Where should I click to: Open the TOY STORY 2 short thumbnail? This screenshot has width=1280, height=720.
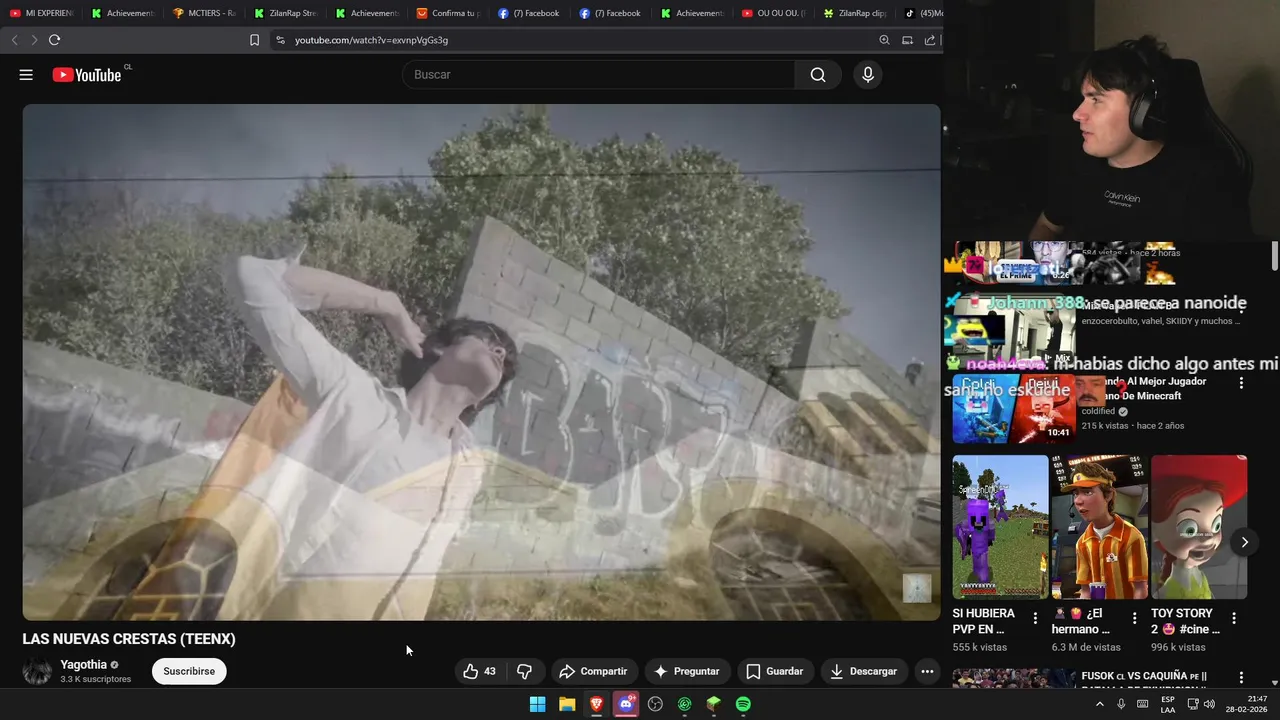coord(1199,527)
